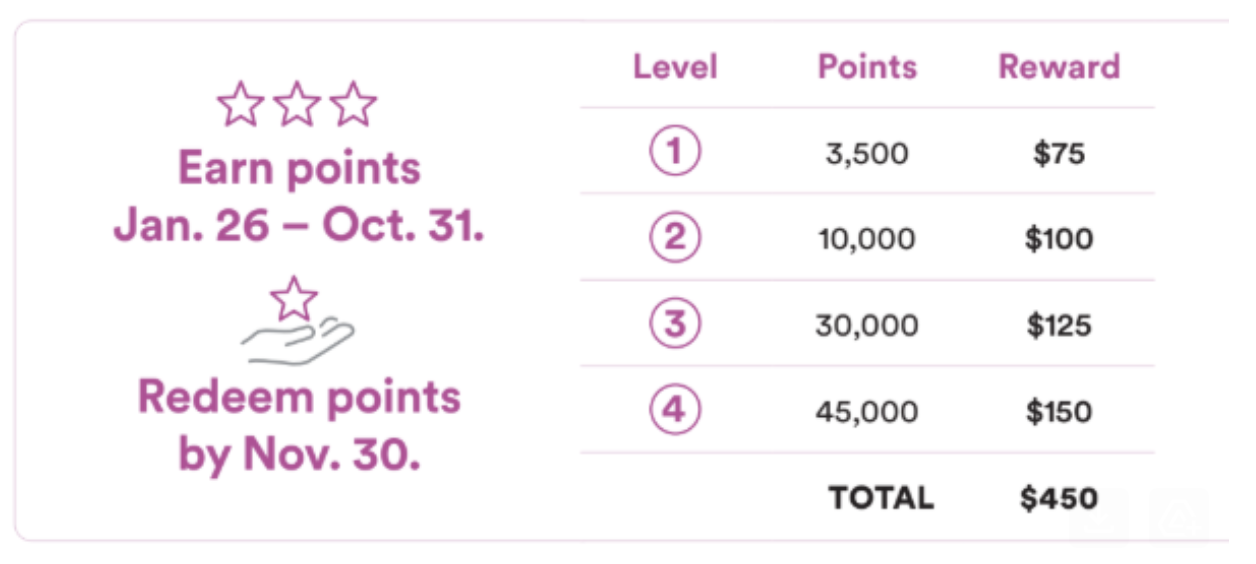This screenshot has width=1256, height=564.
Task: Click the Redeem points heading
Action: 299,397
